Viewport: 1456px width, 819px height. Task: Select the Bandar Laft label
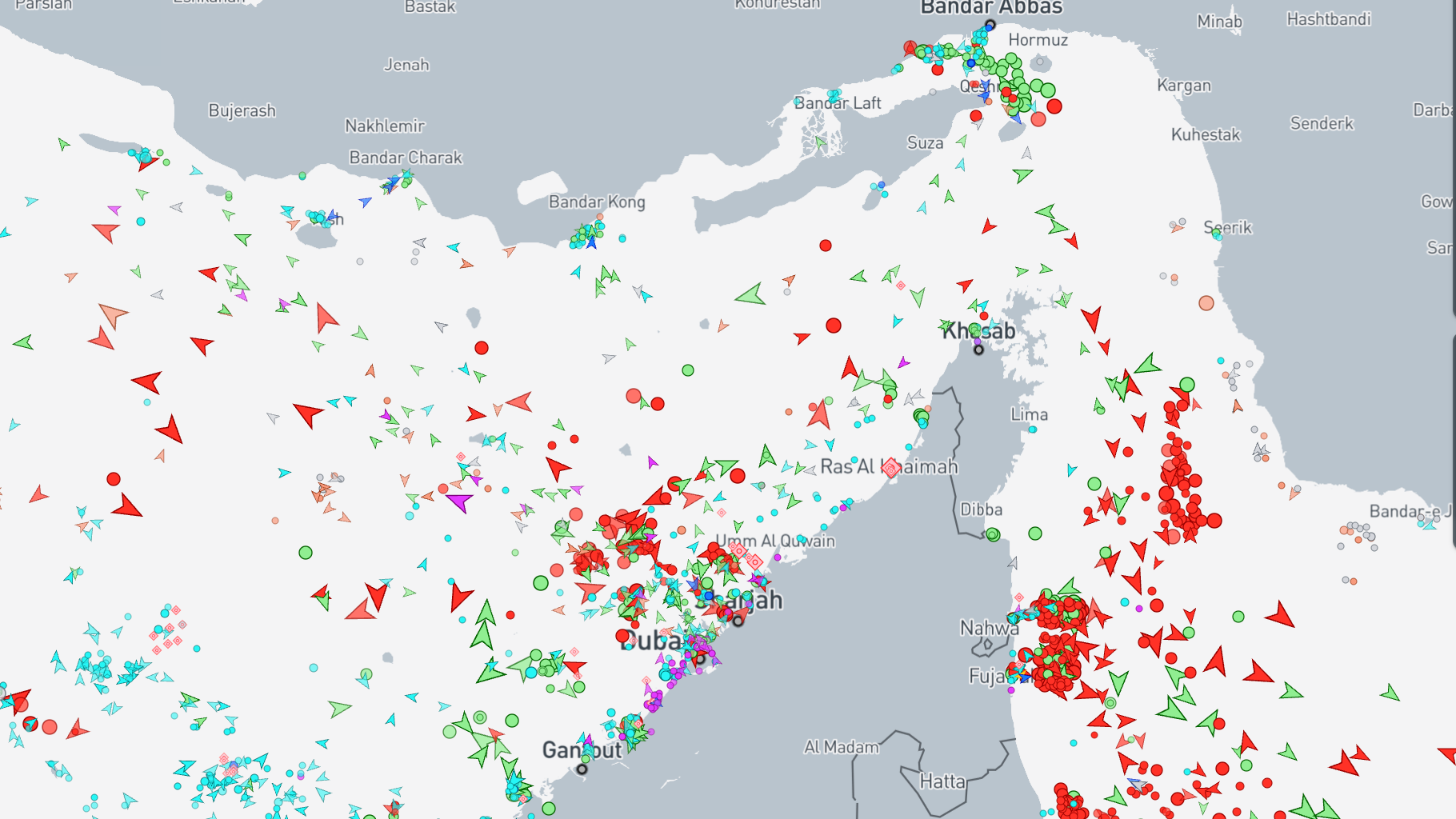pos(838,103)
